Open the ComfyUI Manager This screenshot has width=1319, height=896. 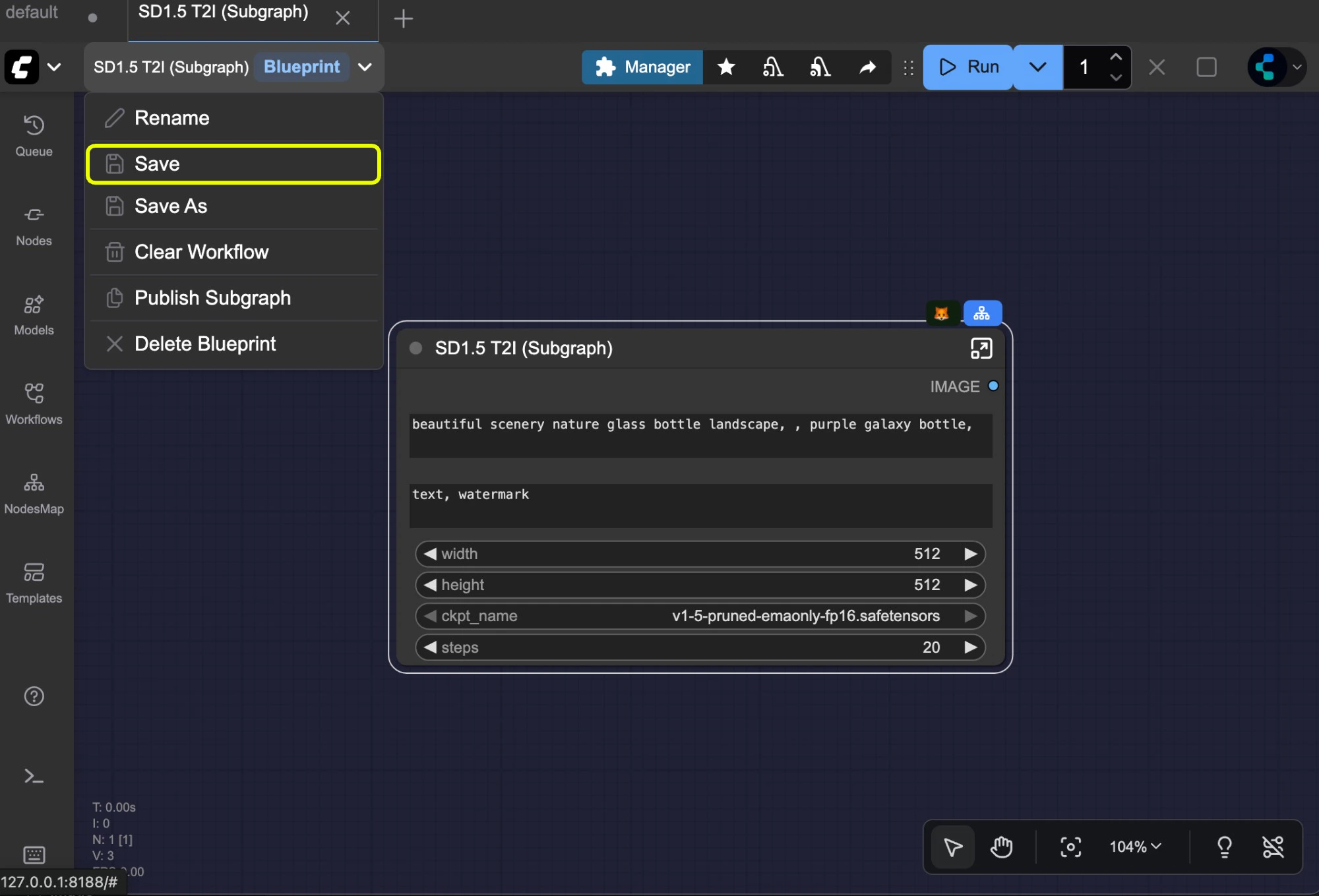point(642,67)
